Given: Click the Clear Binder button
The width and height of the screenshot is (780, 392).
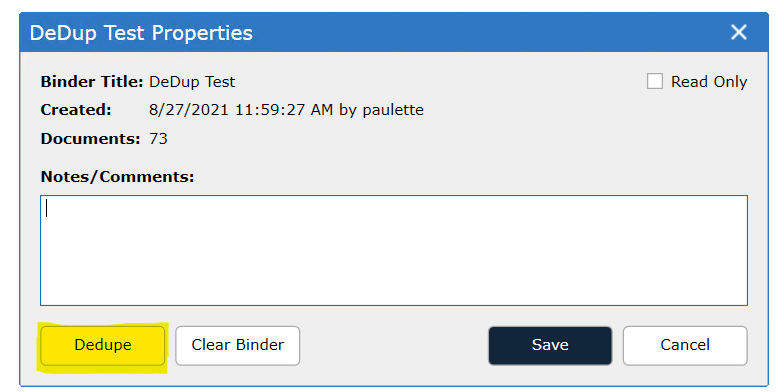Looking at the screenshot, I should pyautogui.click(x=238, y=345).
